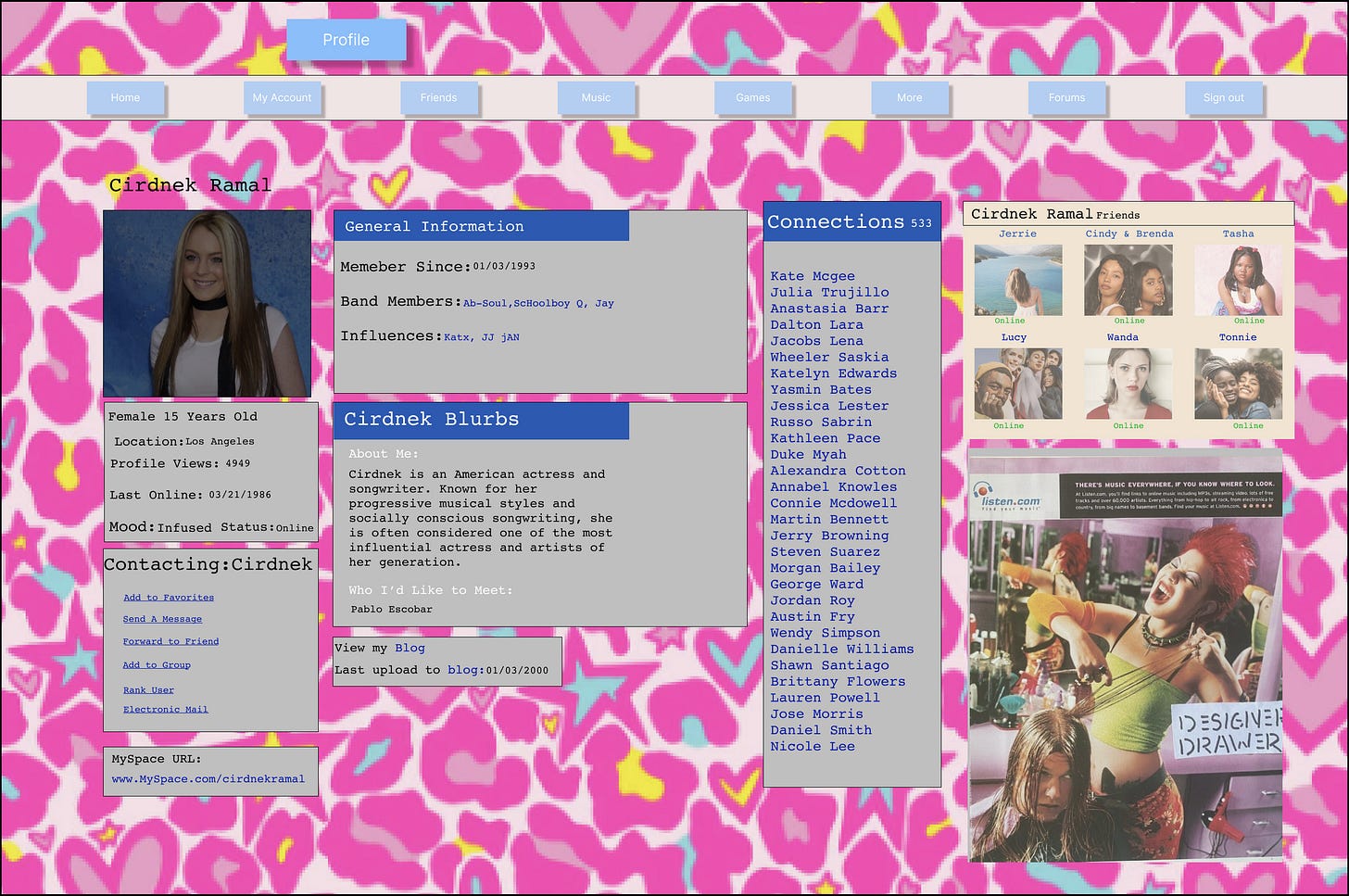Add Cirdnek to Favorites
The image size is (1349, 896).
pyautogui.click(x=168, y=598)
